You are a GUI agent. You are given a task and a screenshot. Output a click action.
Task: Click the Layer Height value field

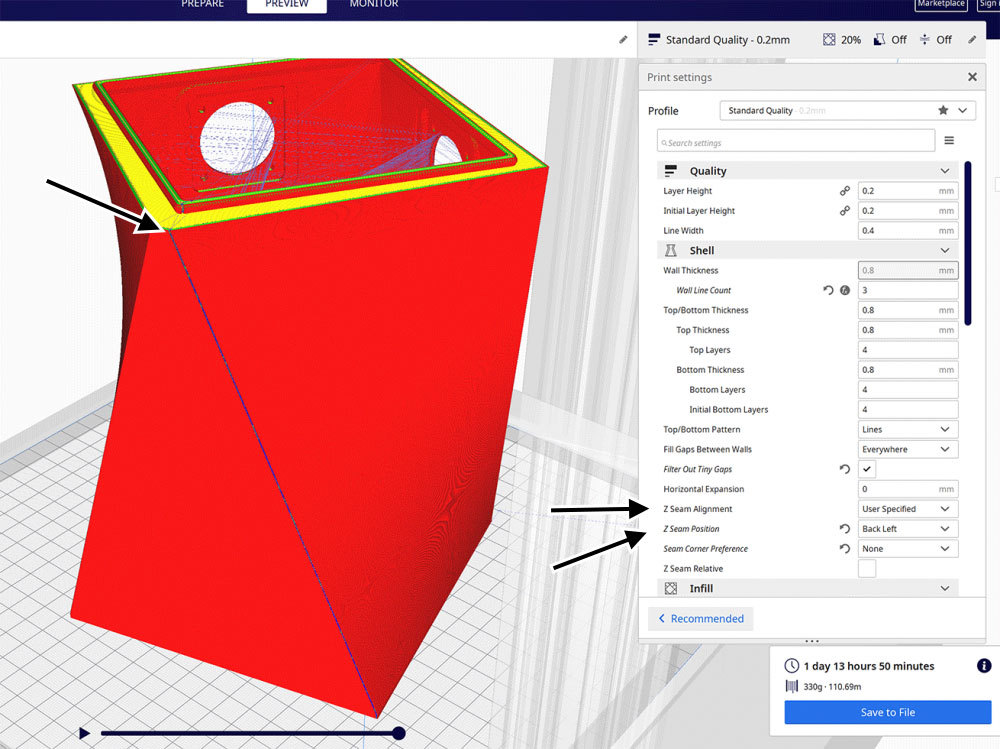908,191
